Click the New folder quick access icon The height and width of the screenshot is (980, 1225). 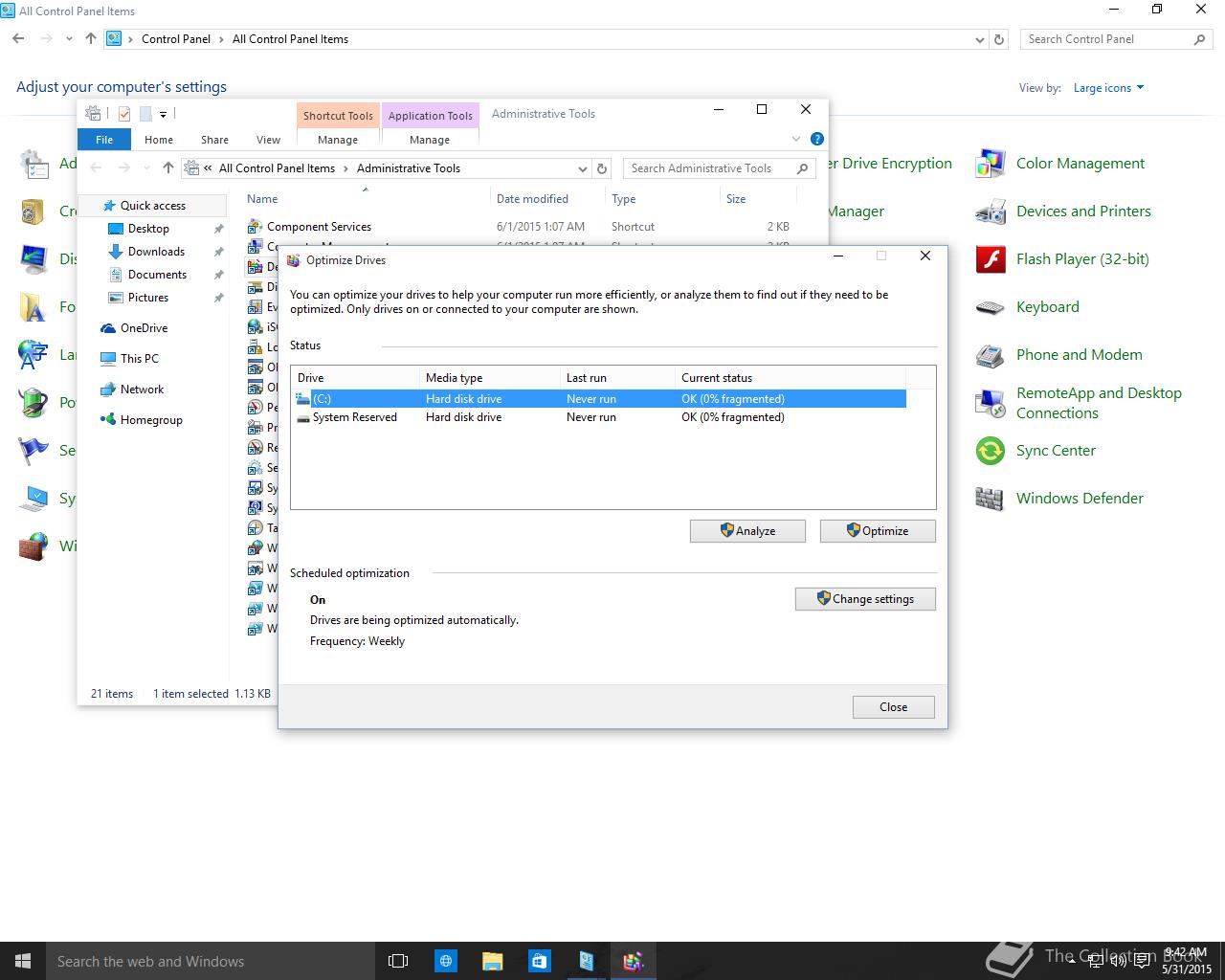tap(145, 114)
